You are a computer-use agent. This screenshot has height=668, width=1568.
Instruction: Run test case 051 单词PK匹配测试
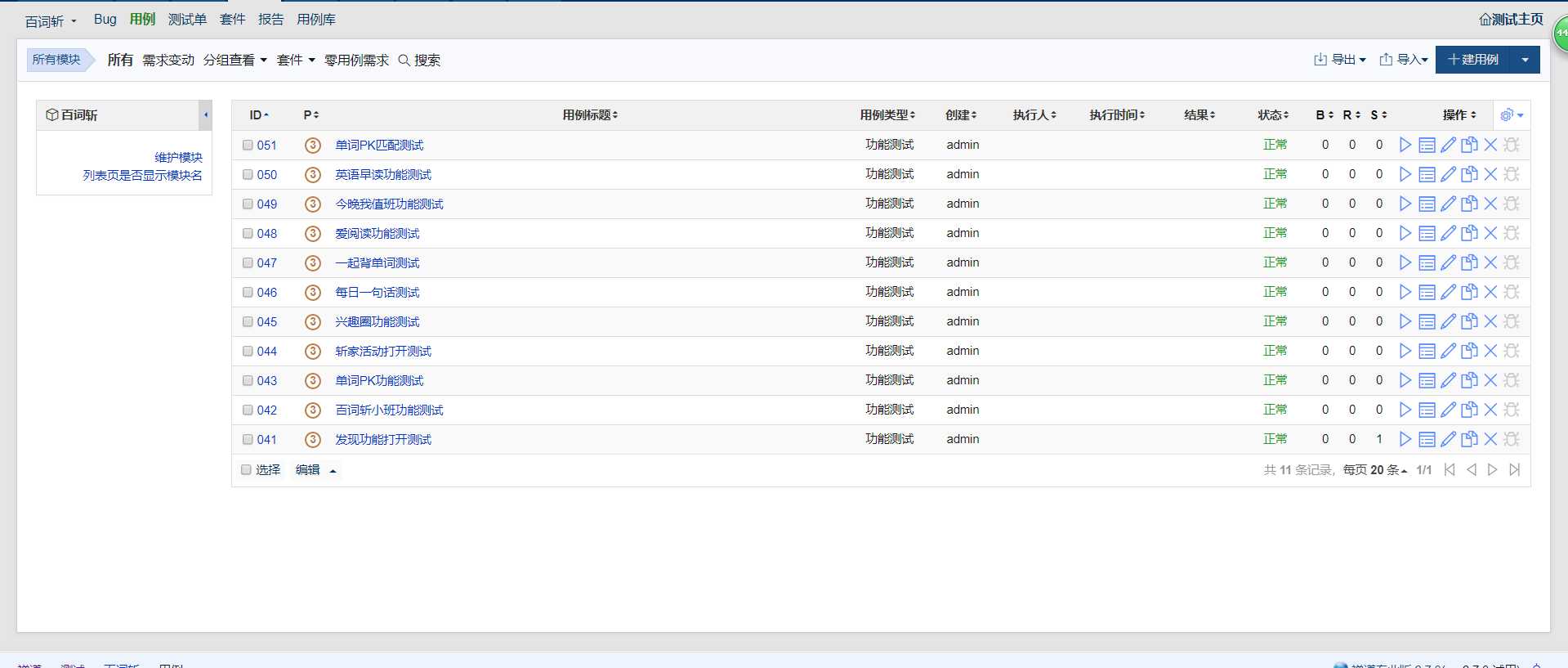(x=1405, y=145)
